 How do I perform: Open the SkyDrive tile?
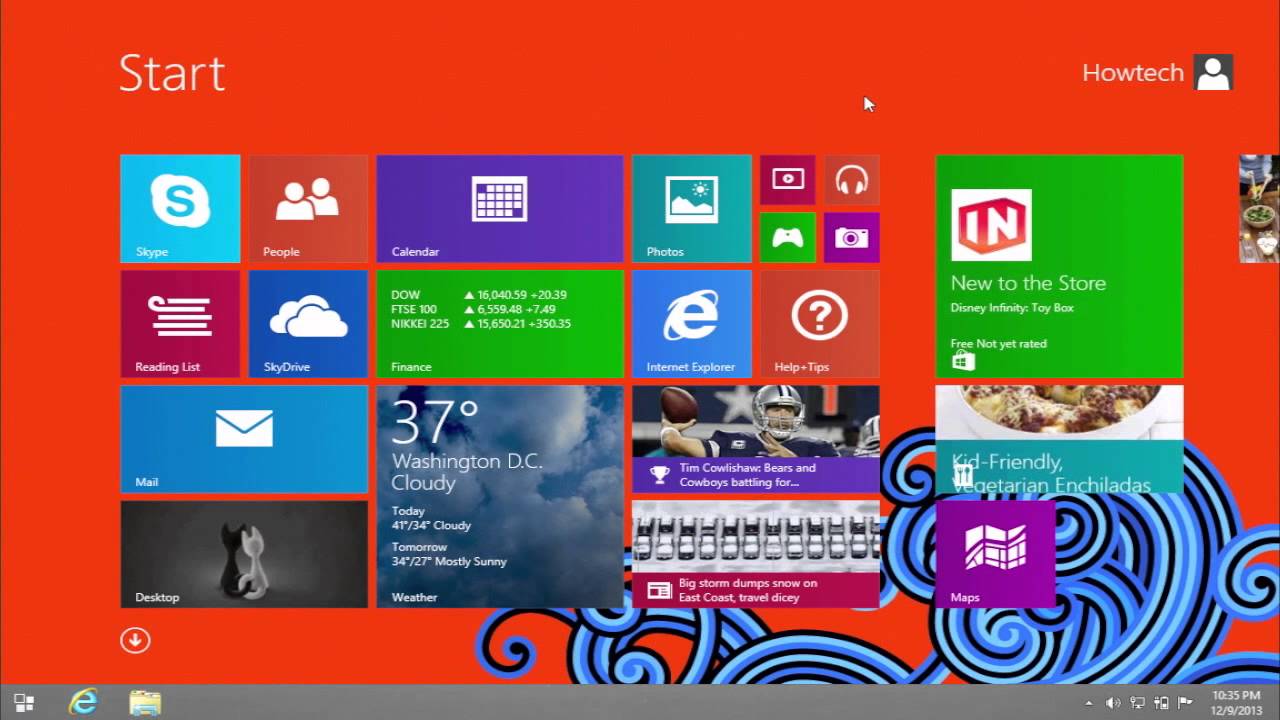[x=308, y=324]
